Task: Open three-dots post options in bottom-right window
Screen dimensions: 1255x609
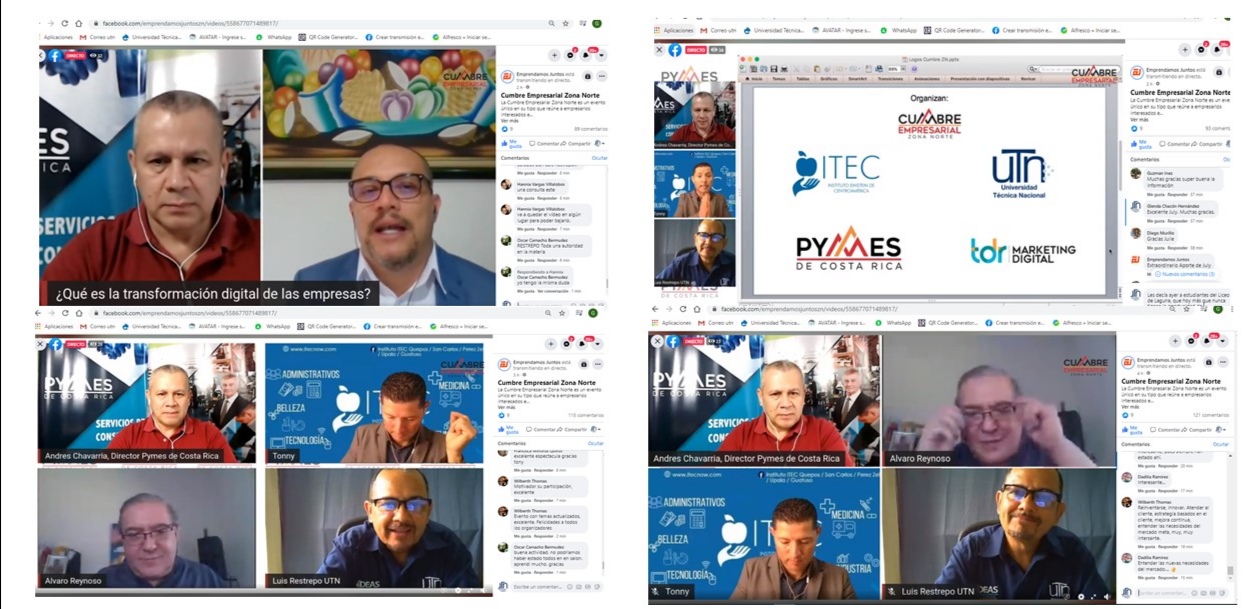Action: click(1223, 362)
